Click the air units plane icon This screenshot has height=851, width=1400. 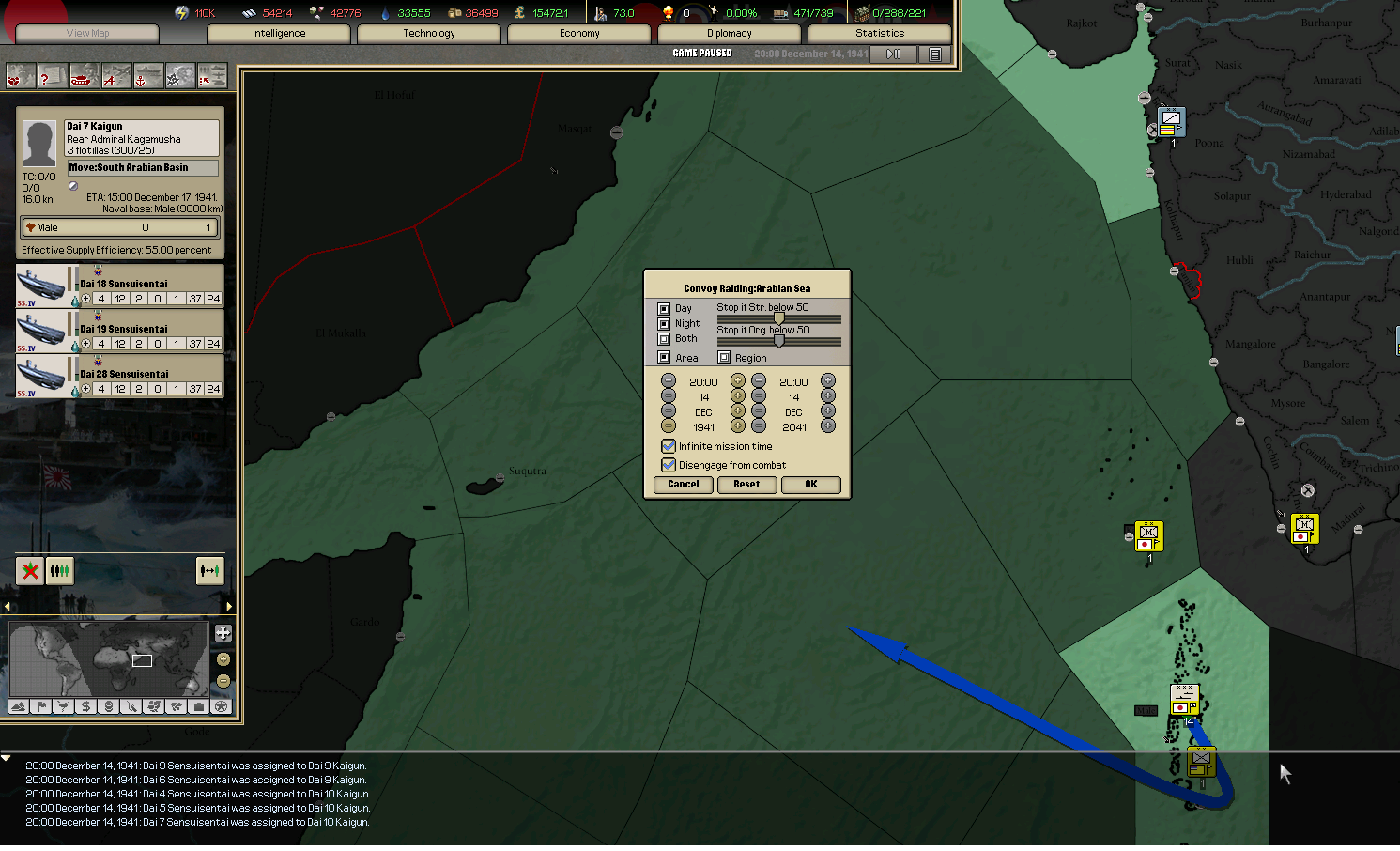[115, 77]
